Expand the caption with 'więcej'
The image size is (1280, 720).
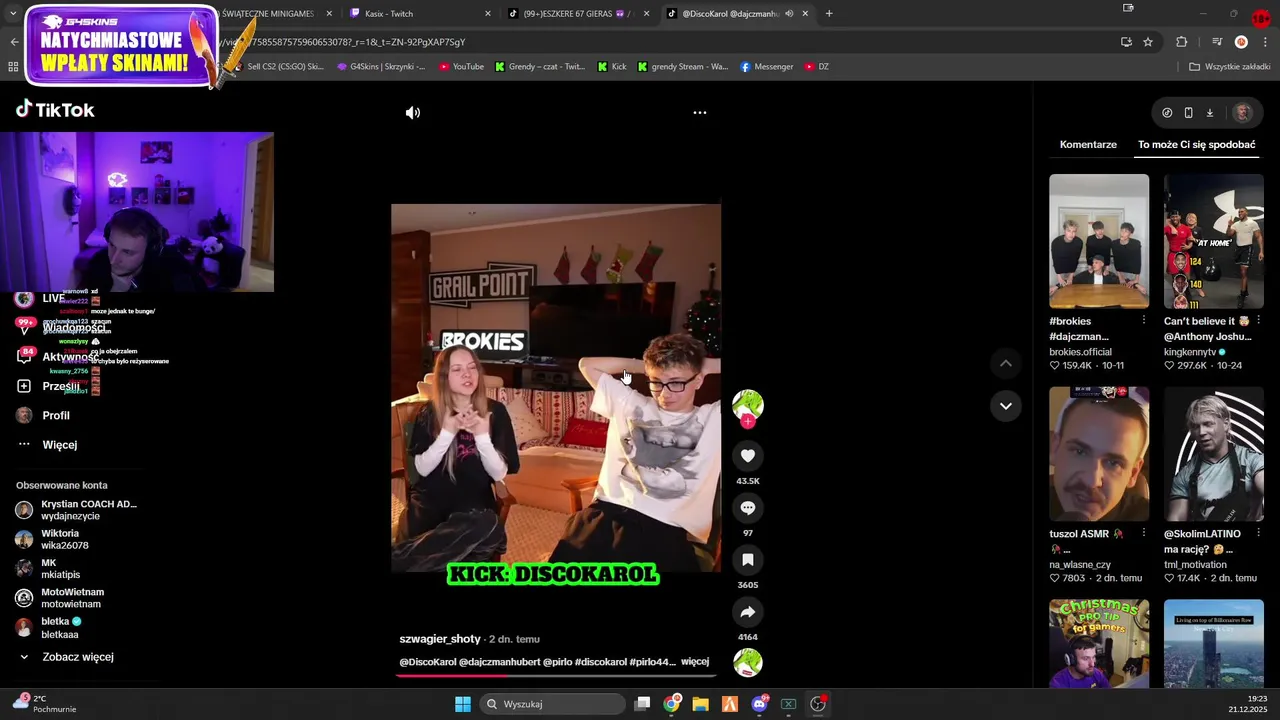695,662
